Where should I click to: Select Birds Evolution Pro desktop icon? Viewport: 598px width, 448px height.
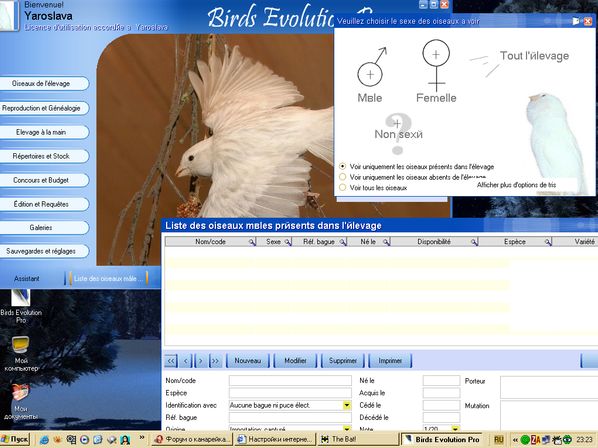[21, 306]
